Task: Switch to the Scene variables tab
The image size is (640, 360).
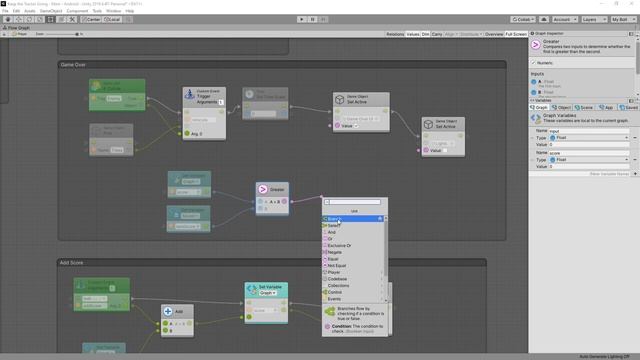Action: pos(584,107)
